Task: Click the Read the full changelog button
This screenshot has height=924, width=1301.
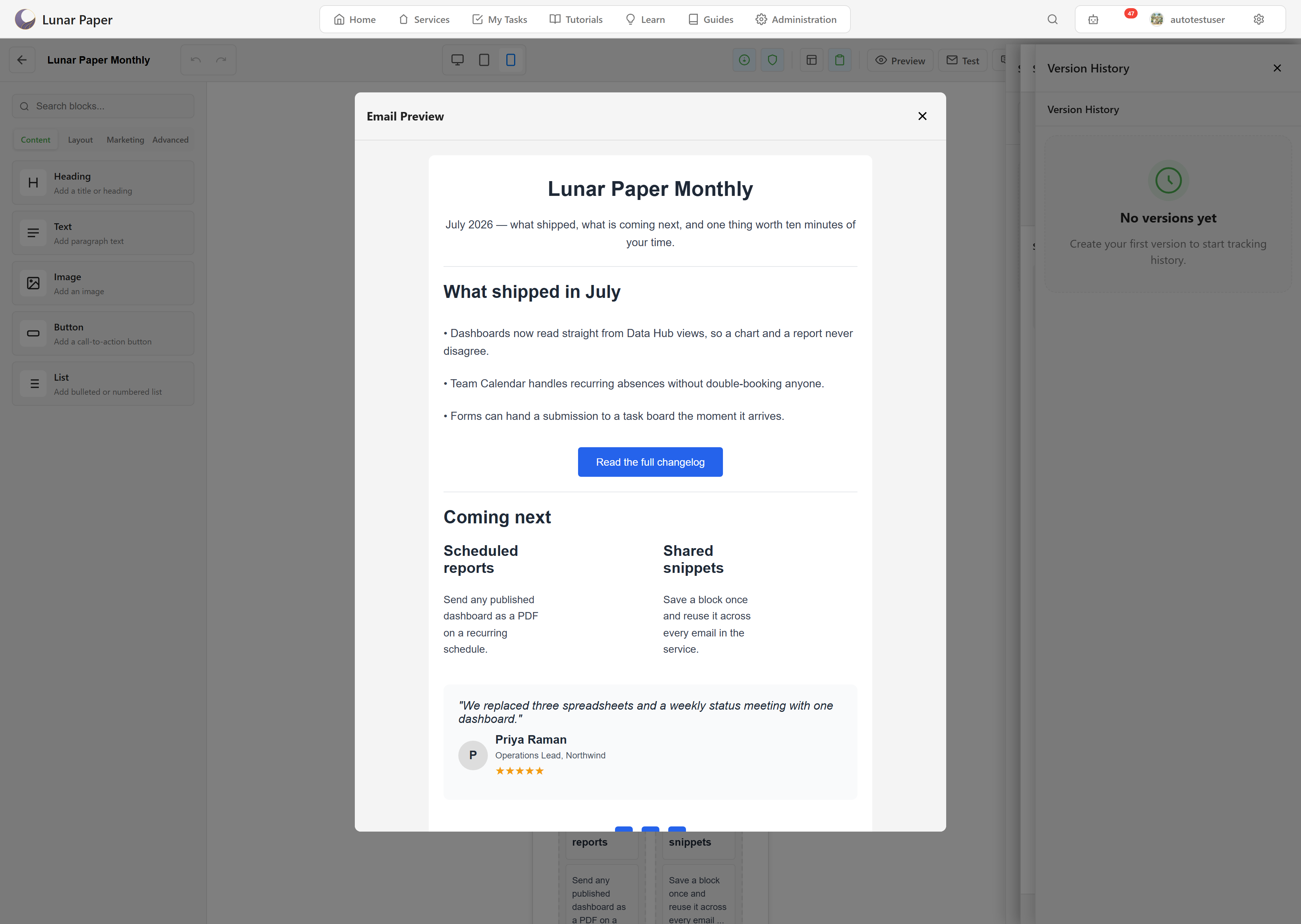Action: [650, 462]
